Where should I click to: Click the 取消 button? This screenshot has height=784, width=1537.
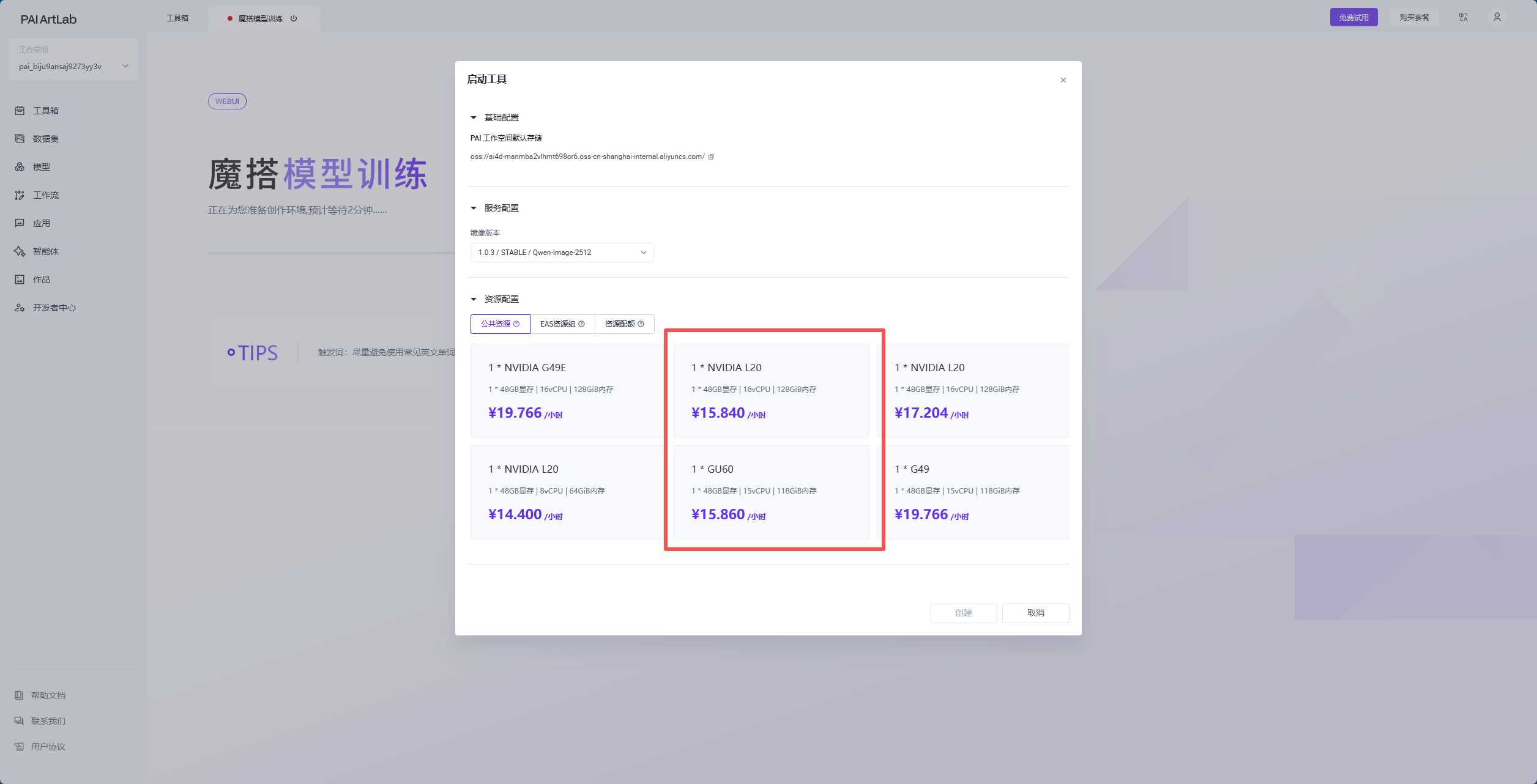[x=1035, y=613]
